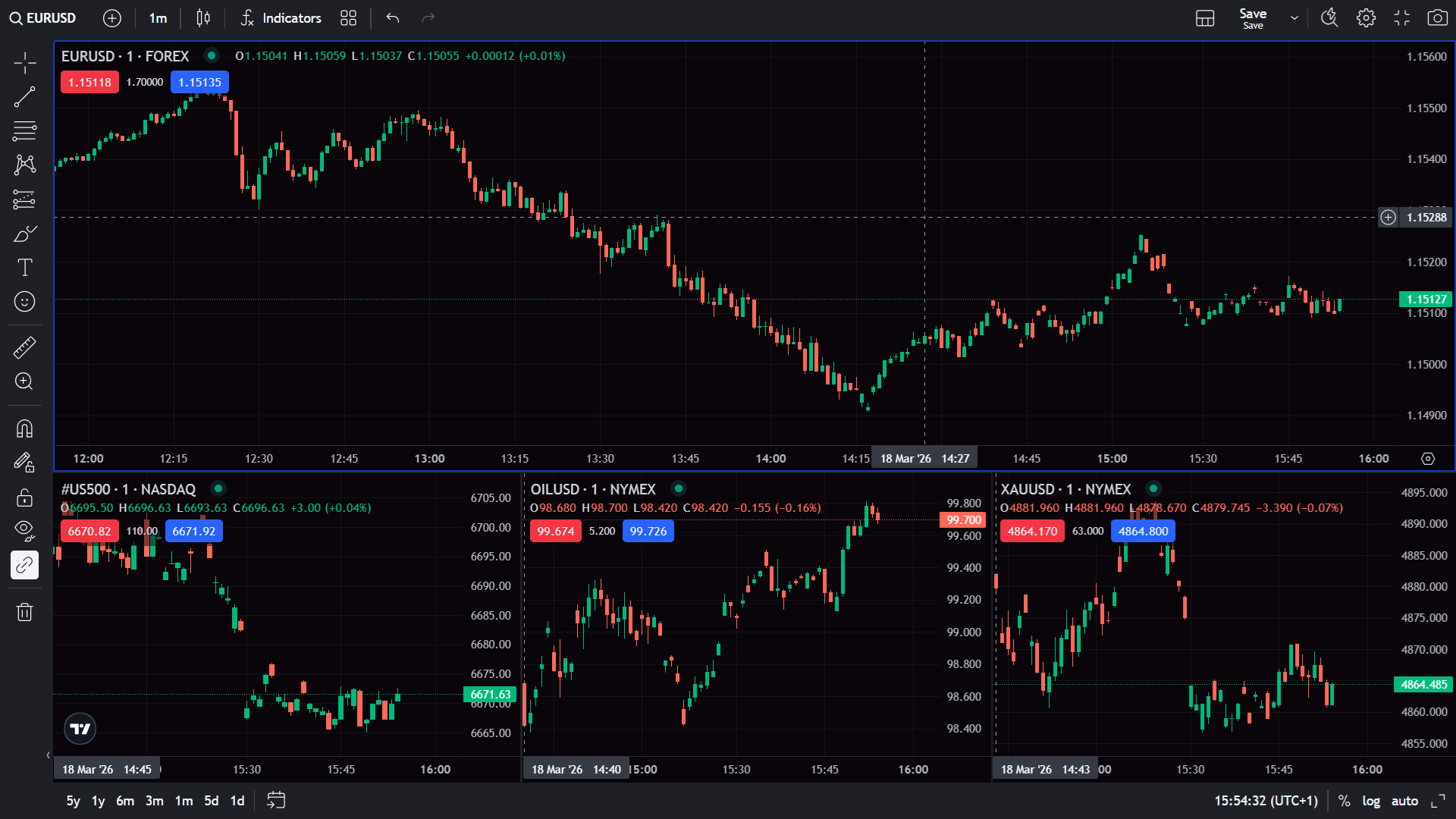
Task: Open the Indicators dialog
Action: coord(281,18)
